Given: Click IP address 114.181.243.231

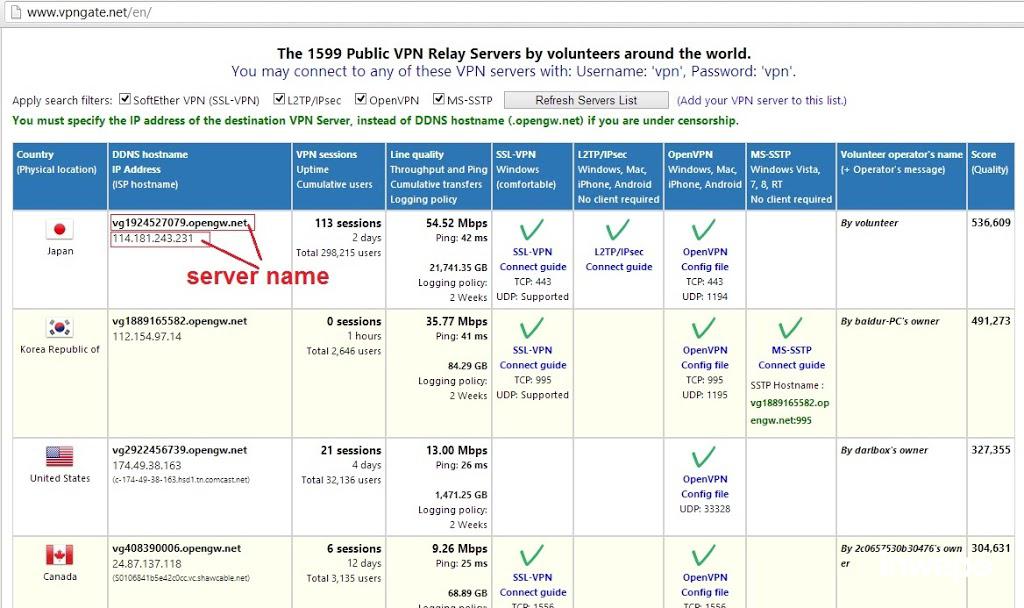Looking at the screenshot, I should click(153, 238).
